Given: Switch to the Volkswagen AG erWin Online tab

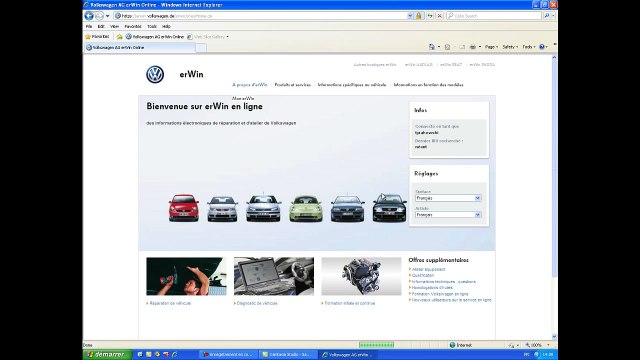Looking at the screenshot, I should 140,47.
